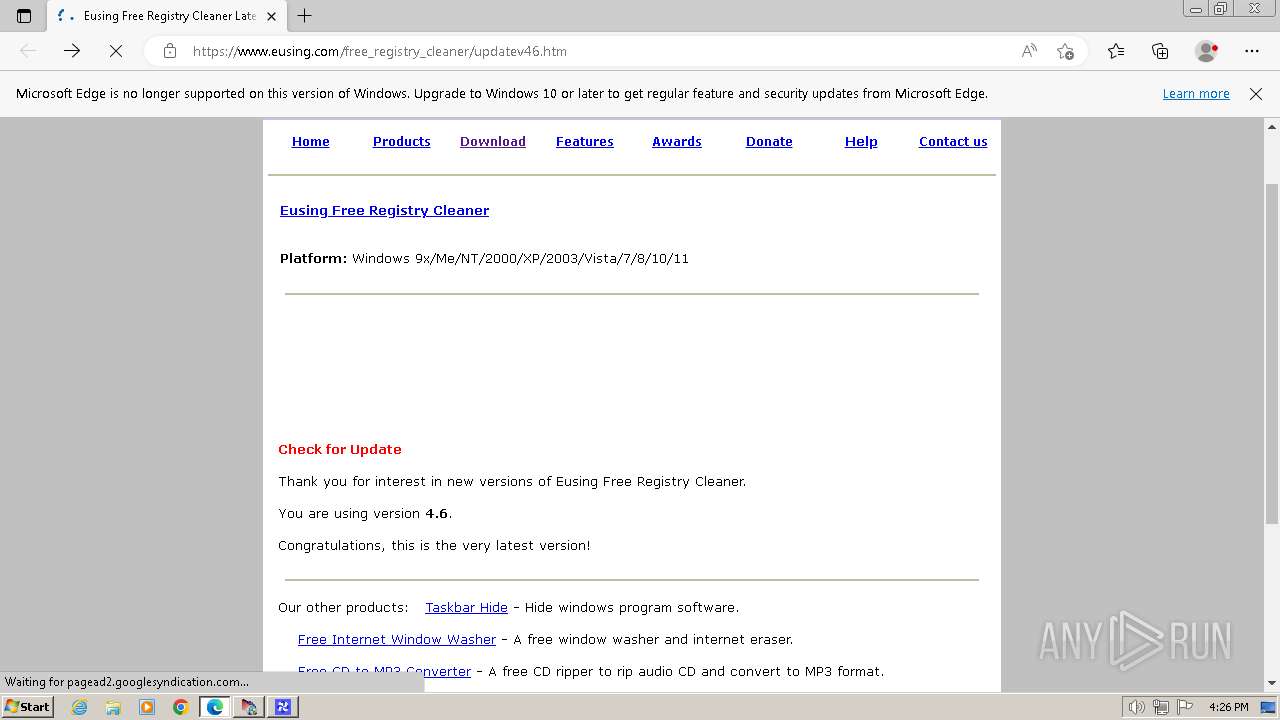1280x720 pixels.
Task: Close the Eusing Free Registry Cleaner tab
Action: [x=272, y=16]
